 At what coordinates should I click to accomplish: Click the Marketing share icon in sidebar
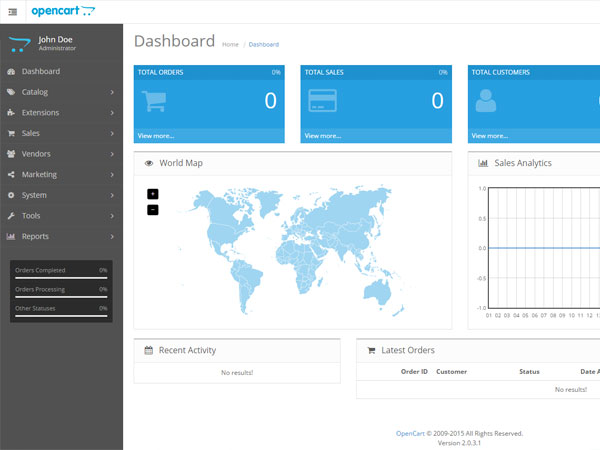click(x=11, y=175)
